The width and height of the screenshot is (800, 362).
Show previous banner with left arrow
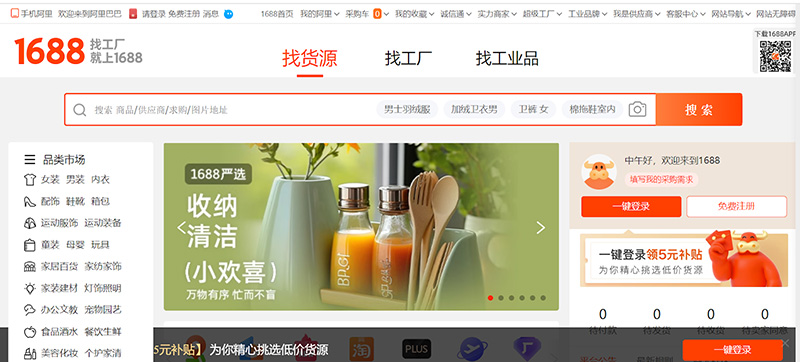tap(181, 227)
